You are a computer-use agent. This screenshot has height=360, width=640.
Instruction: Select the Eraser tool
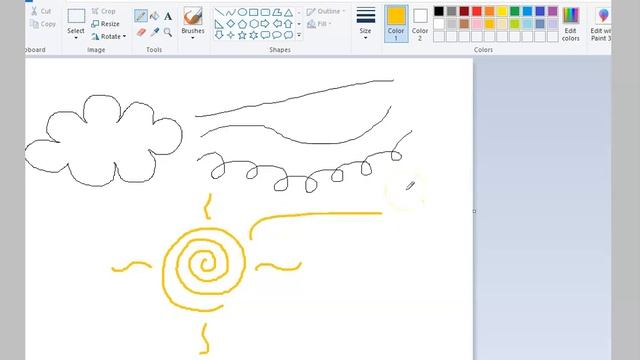click(x=141, y=32)
